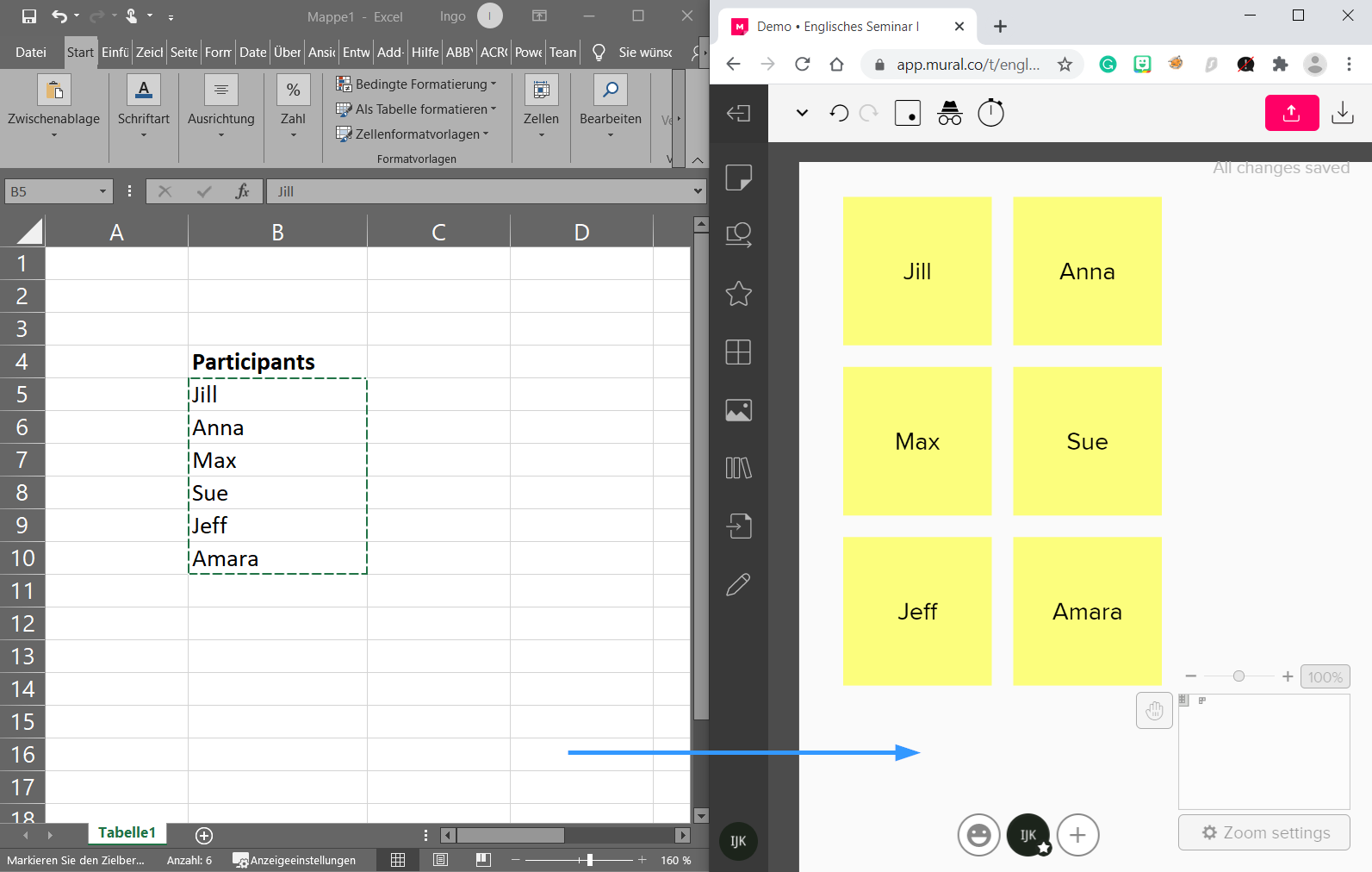Increase Mural zoom with the plus
The width and height of the screenshot is (1372, 872).
tap(1288, 676)
